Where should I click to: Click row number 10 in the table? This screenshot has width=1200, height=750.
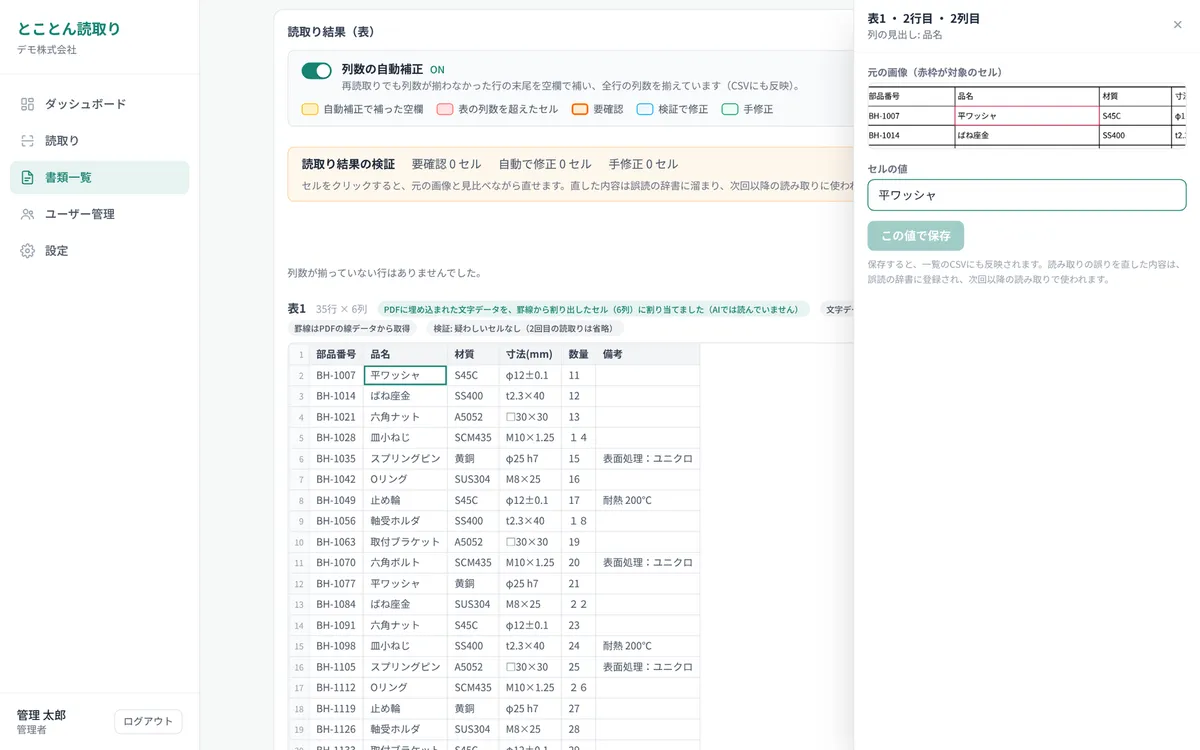click(299, 542)
